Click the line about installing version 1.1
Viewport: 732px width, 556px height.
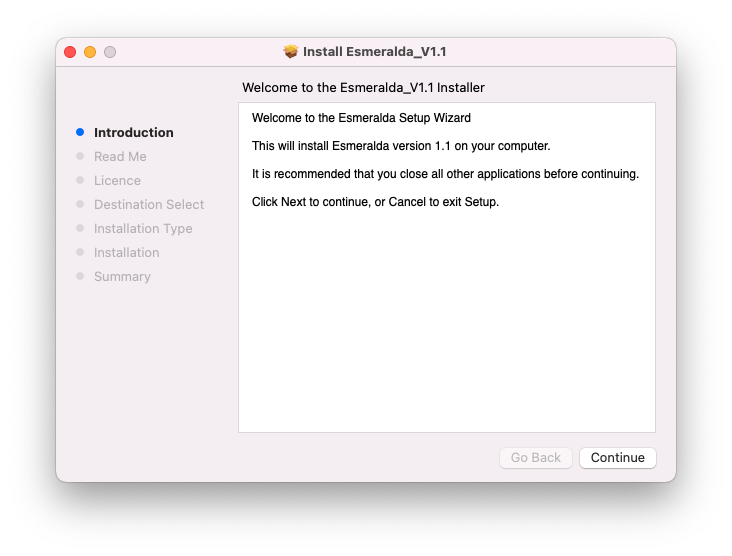click(x=401, y=146)
